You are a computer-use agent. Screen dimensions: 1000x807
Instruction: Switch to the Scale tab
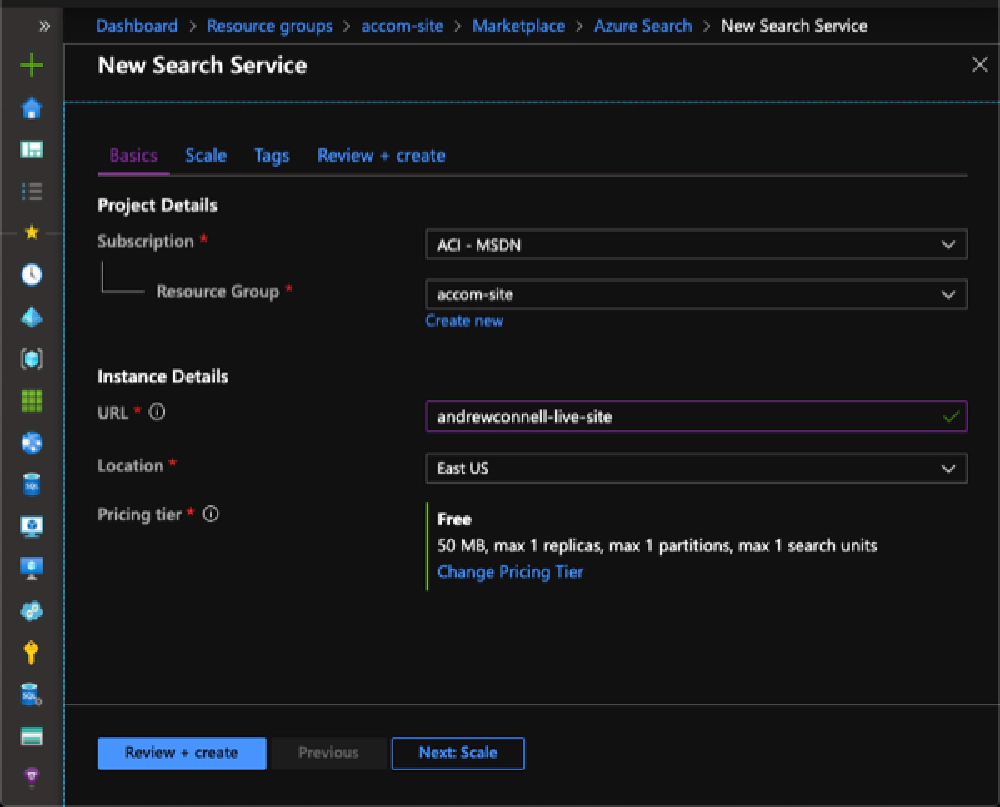(206, 155)
